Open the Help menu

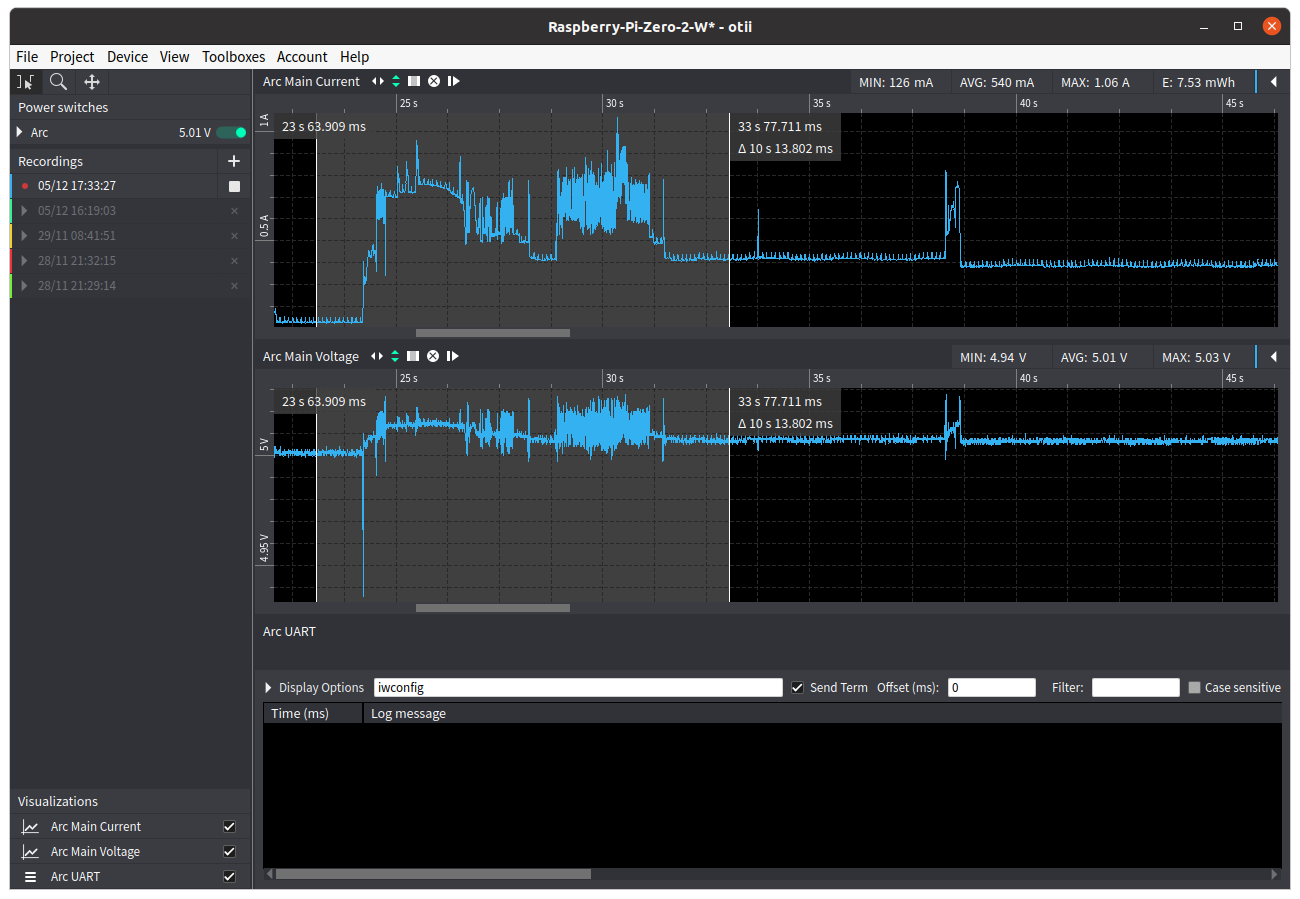(x=354, y=57)
